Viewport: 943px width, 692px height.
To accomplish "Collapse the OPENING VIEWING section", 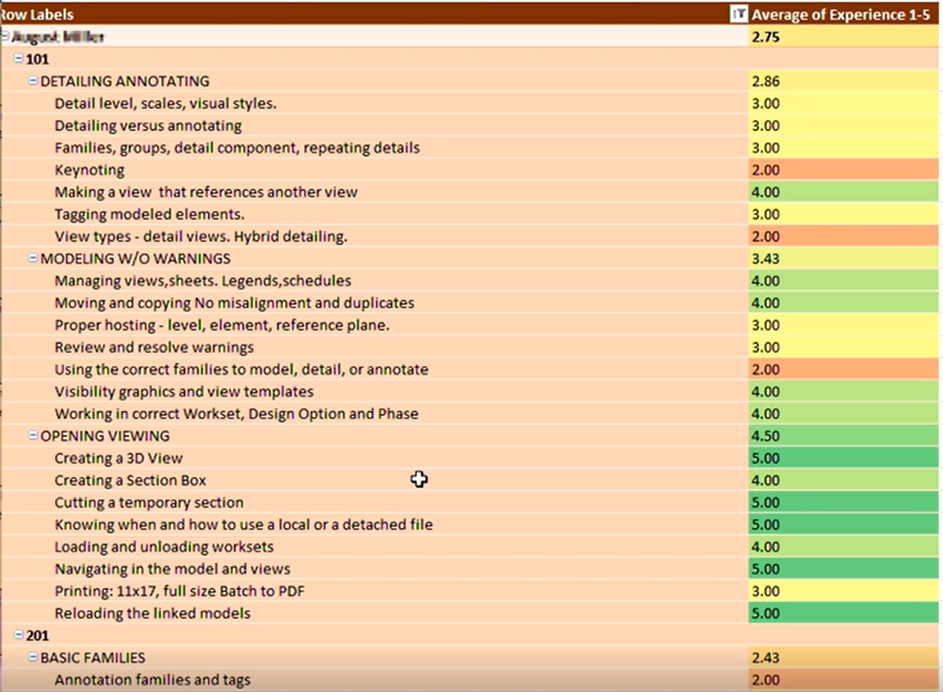I will [x=31, y=436].
